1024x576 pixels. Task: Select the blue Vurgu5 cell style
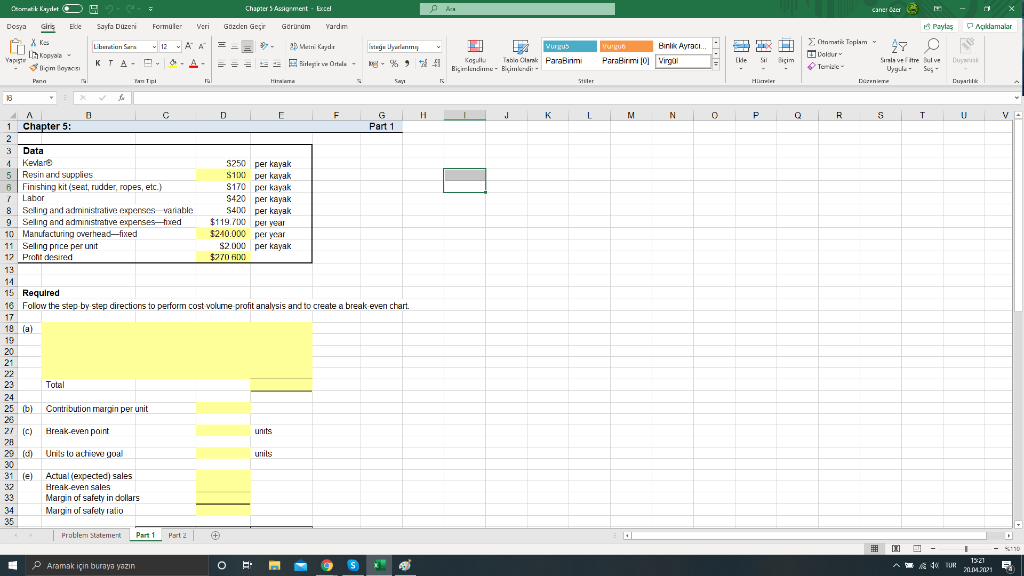pyautogui.click(x=569, y=46)
